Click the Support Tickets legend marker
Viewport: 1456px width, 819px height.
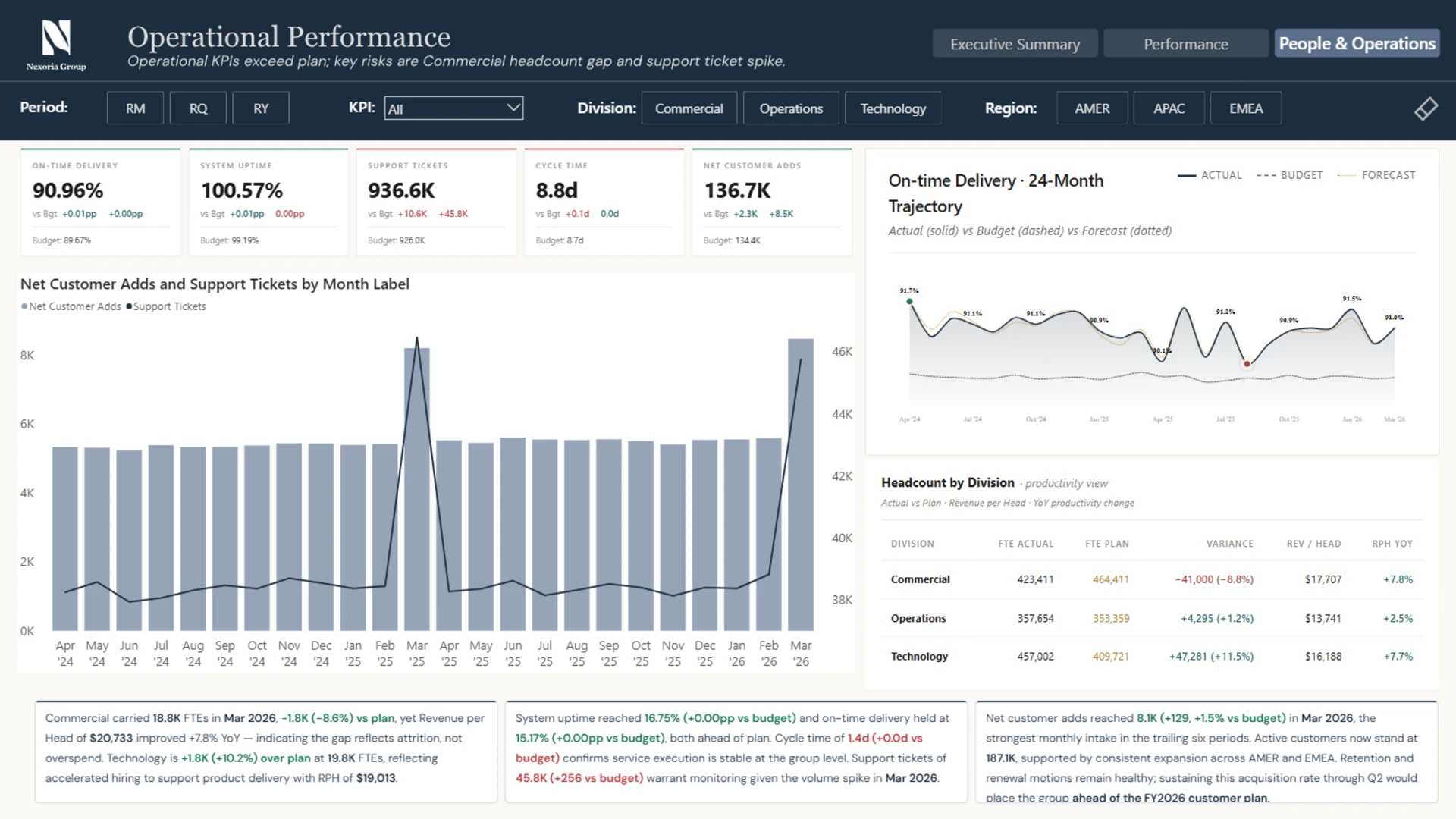click(129, 306)
